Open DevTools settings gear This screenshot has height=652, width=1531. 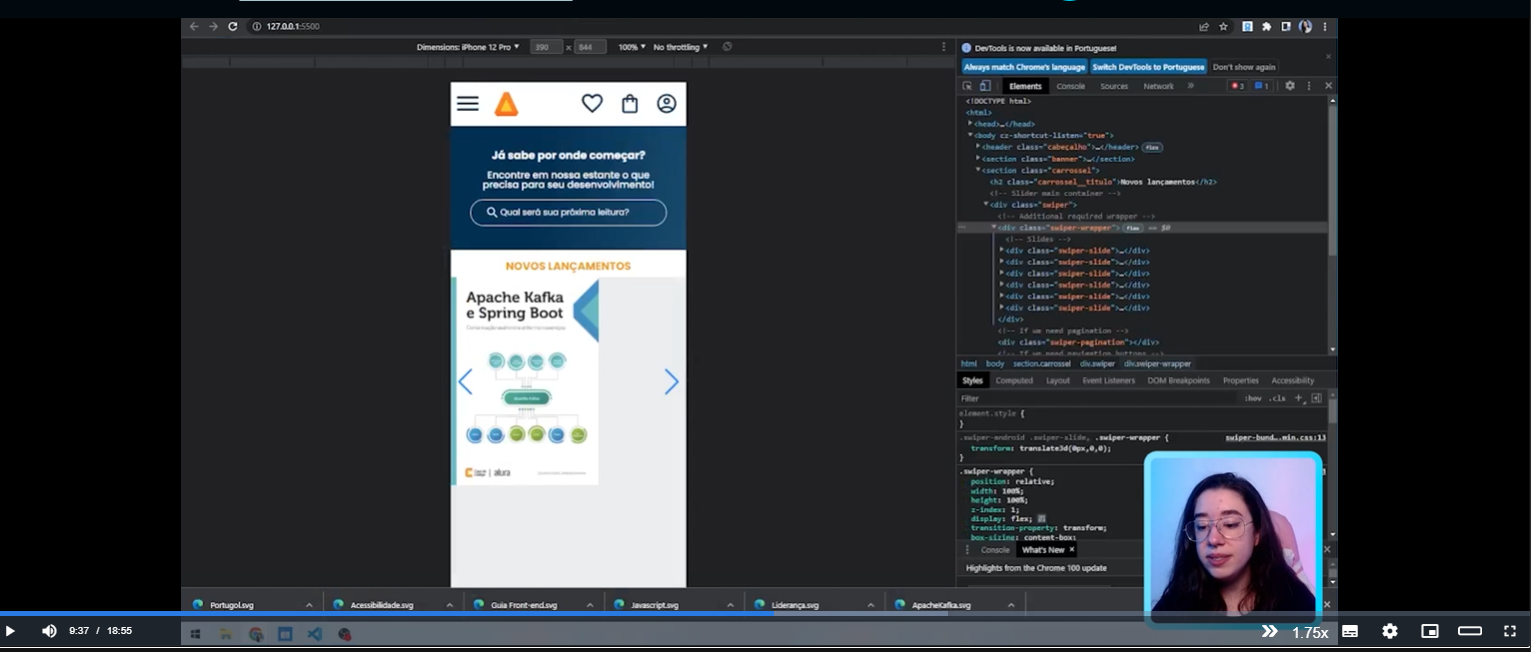pyautogui.click(x=1290, y=86)
